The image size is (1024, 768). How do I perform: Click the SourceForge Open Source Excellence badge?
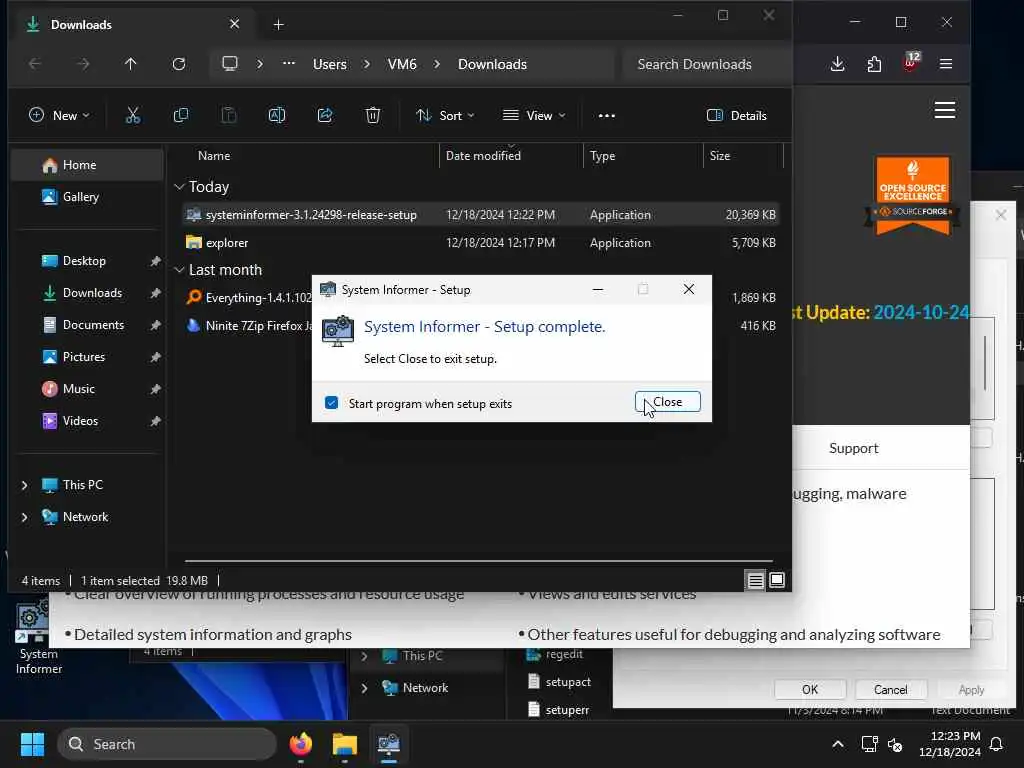pos(912,195)
